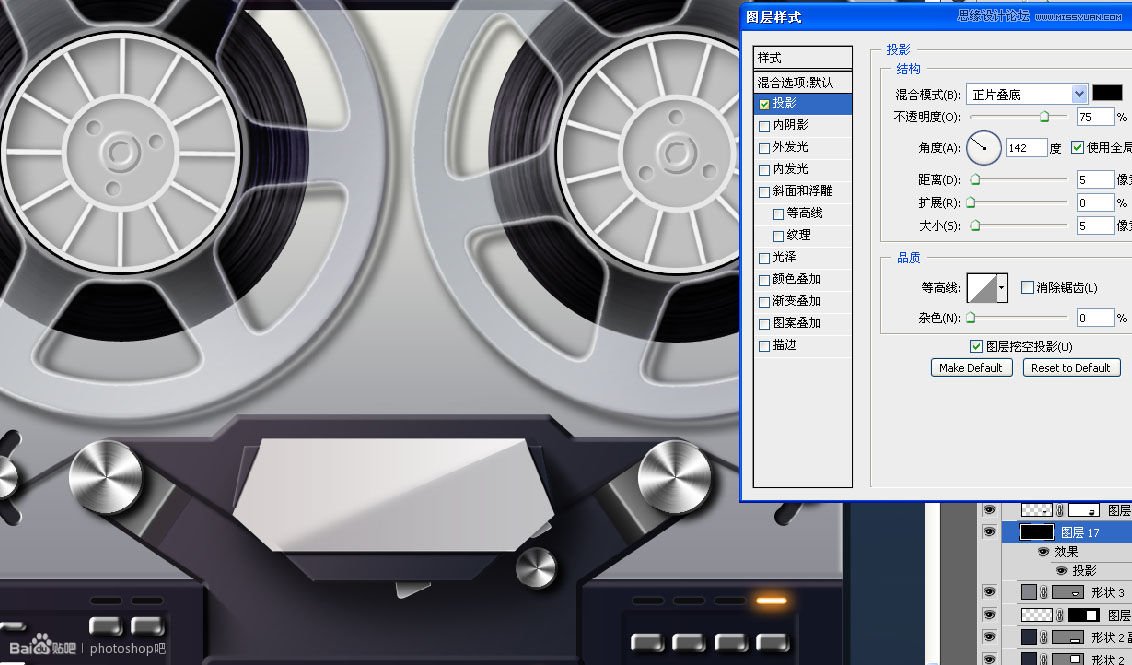Uncheck the 投影 drop shadow checkbox
Screen dimensions: 1132x665
[x=765, y=104]
